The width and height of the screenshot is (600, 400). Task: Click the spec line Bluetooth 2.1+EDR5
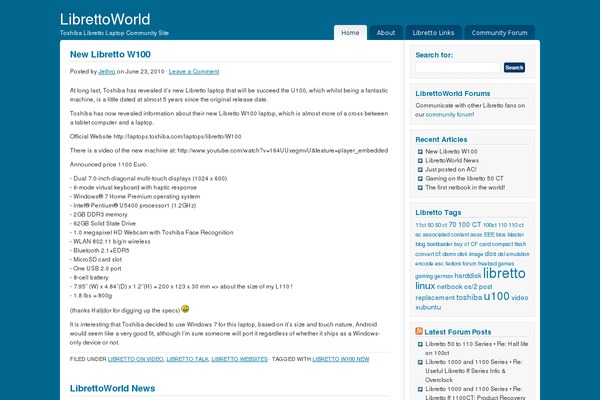(99, 250)
